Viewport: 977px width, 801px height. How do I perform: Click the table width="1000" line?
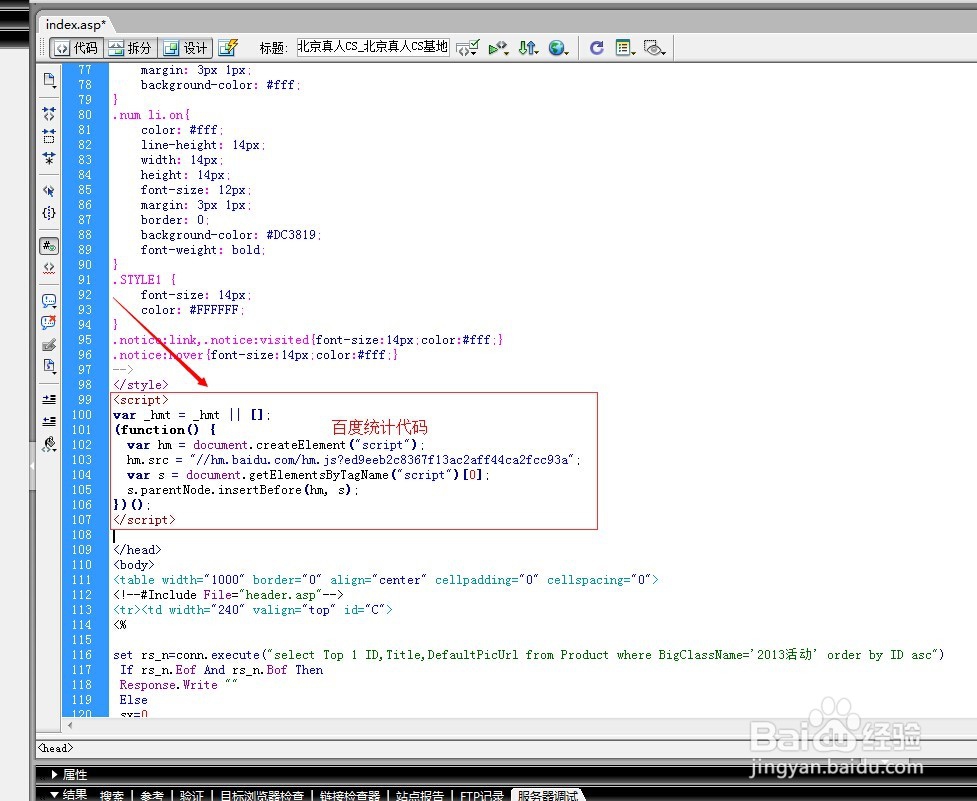click(385, 580)
